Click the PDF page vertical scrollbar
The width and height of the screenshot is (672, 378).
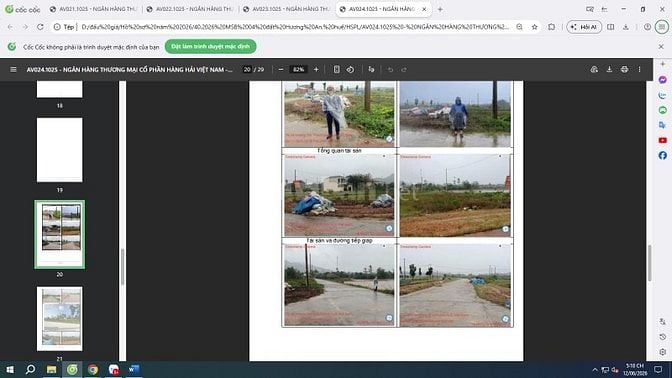click(649, 263)
